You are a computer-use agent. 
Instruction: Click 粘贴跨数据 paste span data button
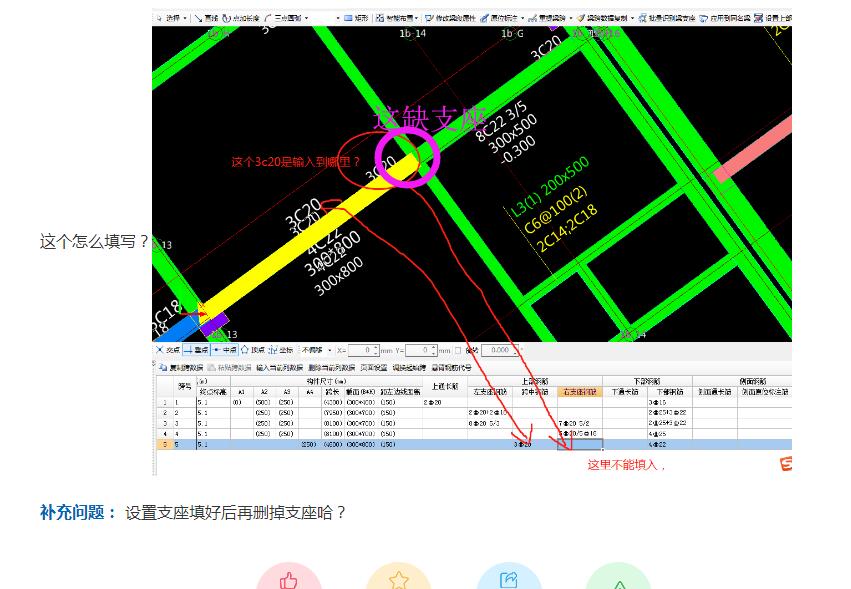(x=230, y=368)
